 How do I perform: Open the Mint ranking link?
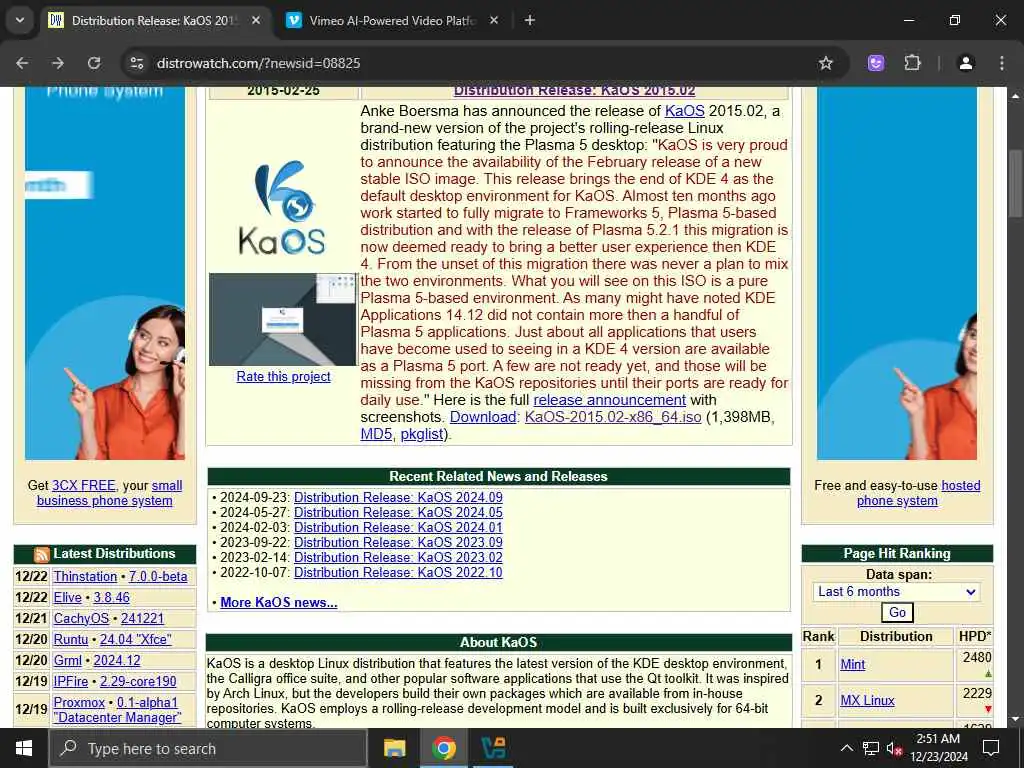(852, 665)
